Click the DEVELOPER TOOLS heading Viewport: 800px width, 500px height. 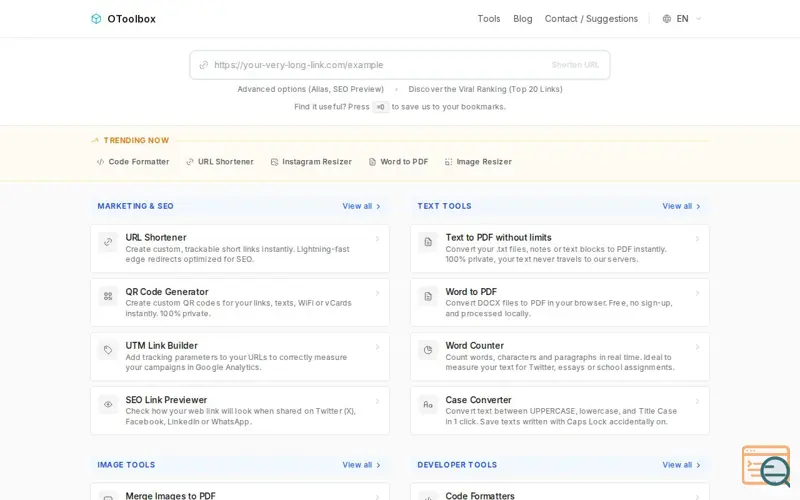point(457,465)
